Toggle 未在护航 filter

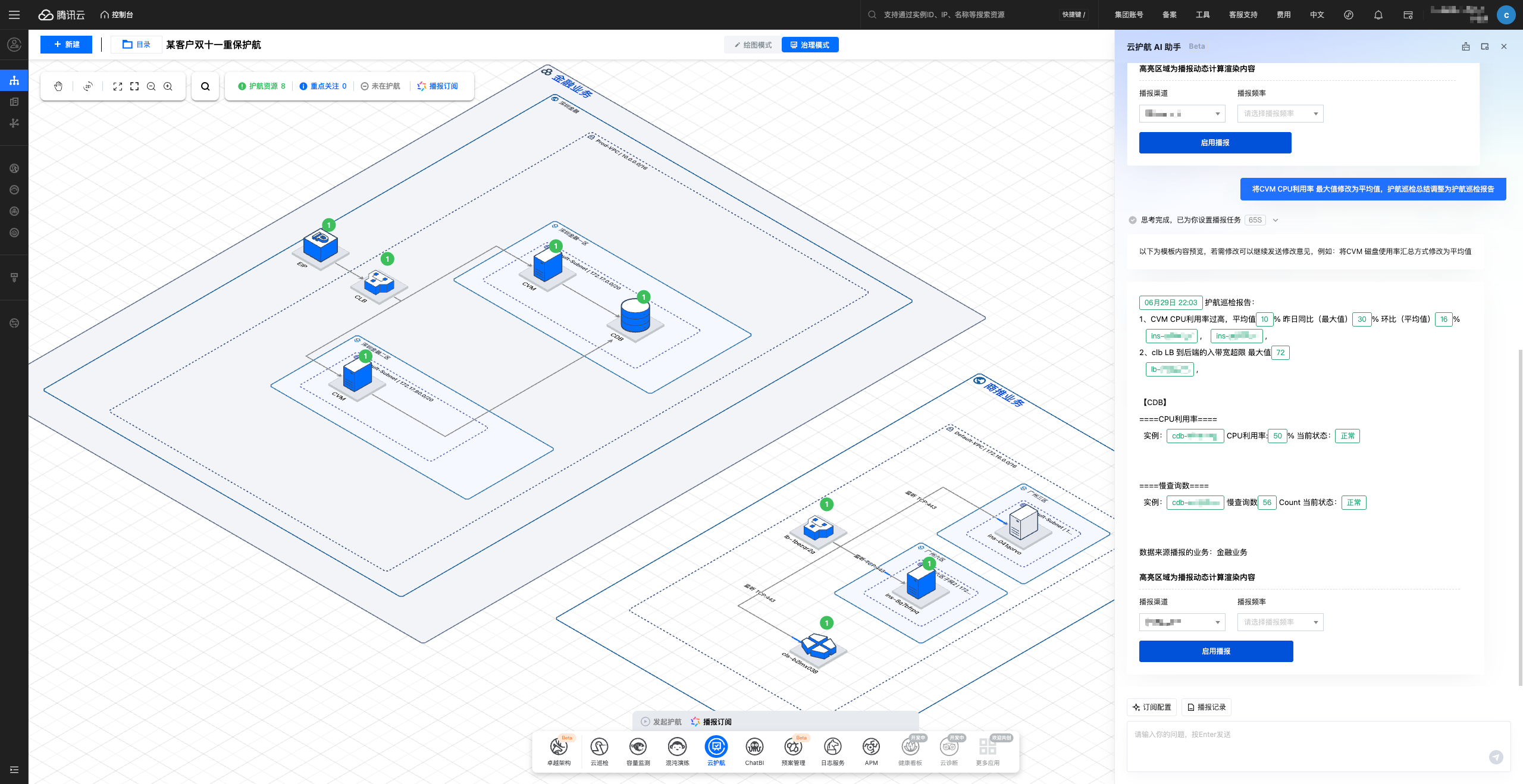[x=381, y=86]
